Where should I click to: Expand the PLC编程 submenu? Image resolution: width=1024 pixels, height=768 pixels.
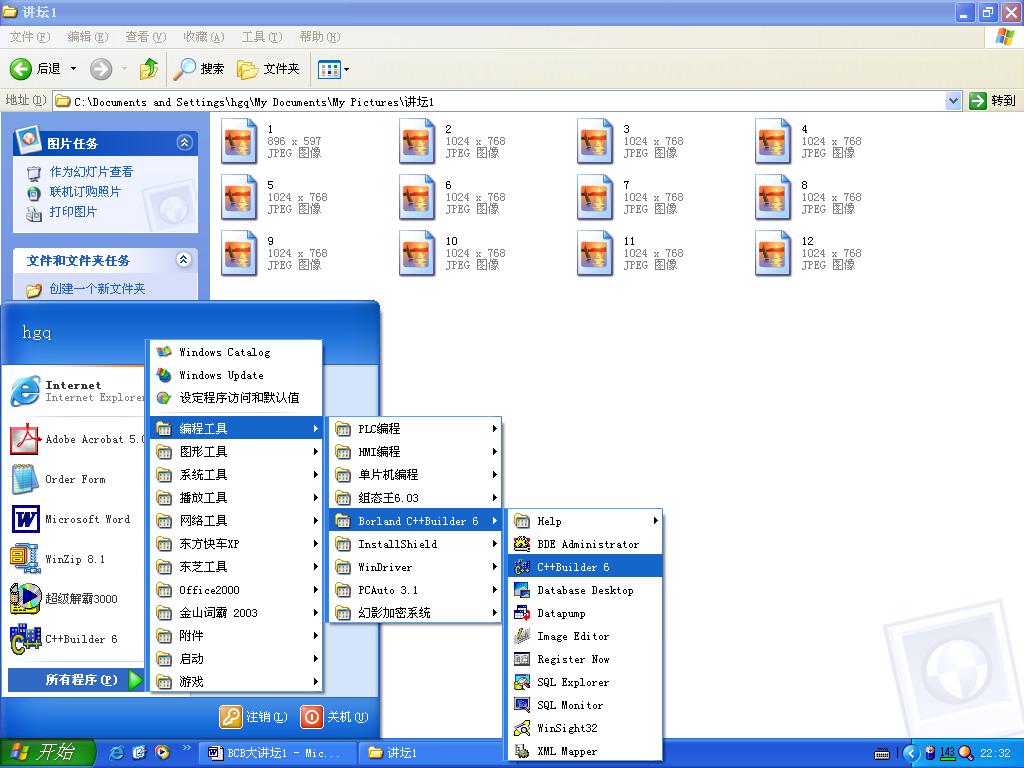(x=415, y=428)
